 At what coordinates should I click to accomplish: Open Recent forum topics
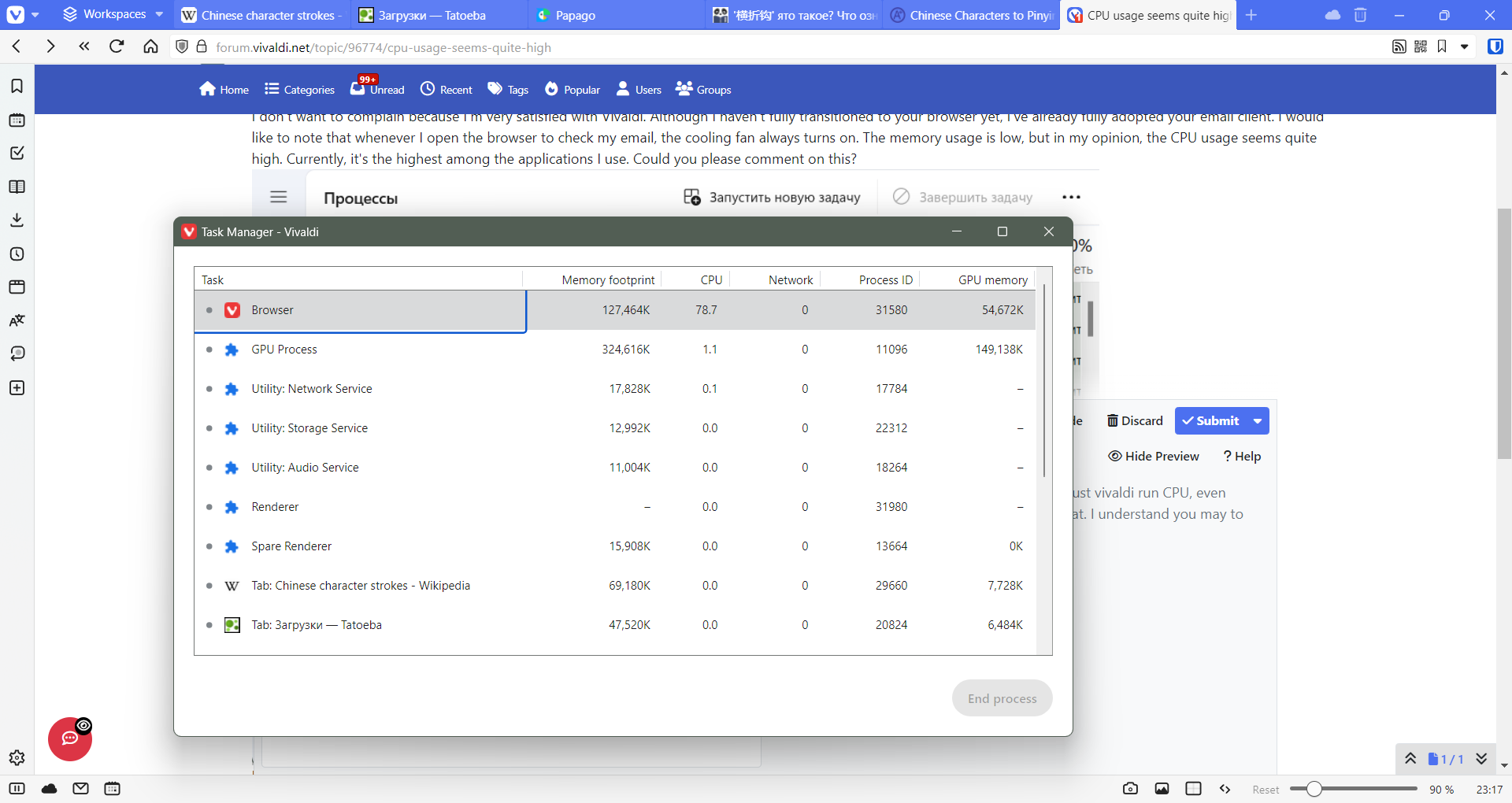click(x=446, y=89)
